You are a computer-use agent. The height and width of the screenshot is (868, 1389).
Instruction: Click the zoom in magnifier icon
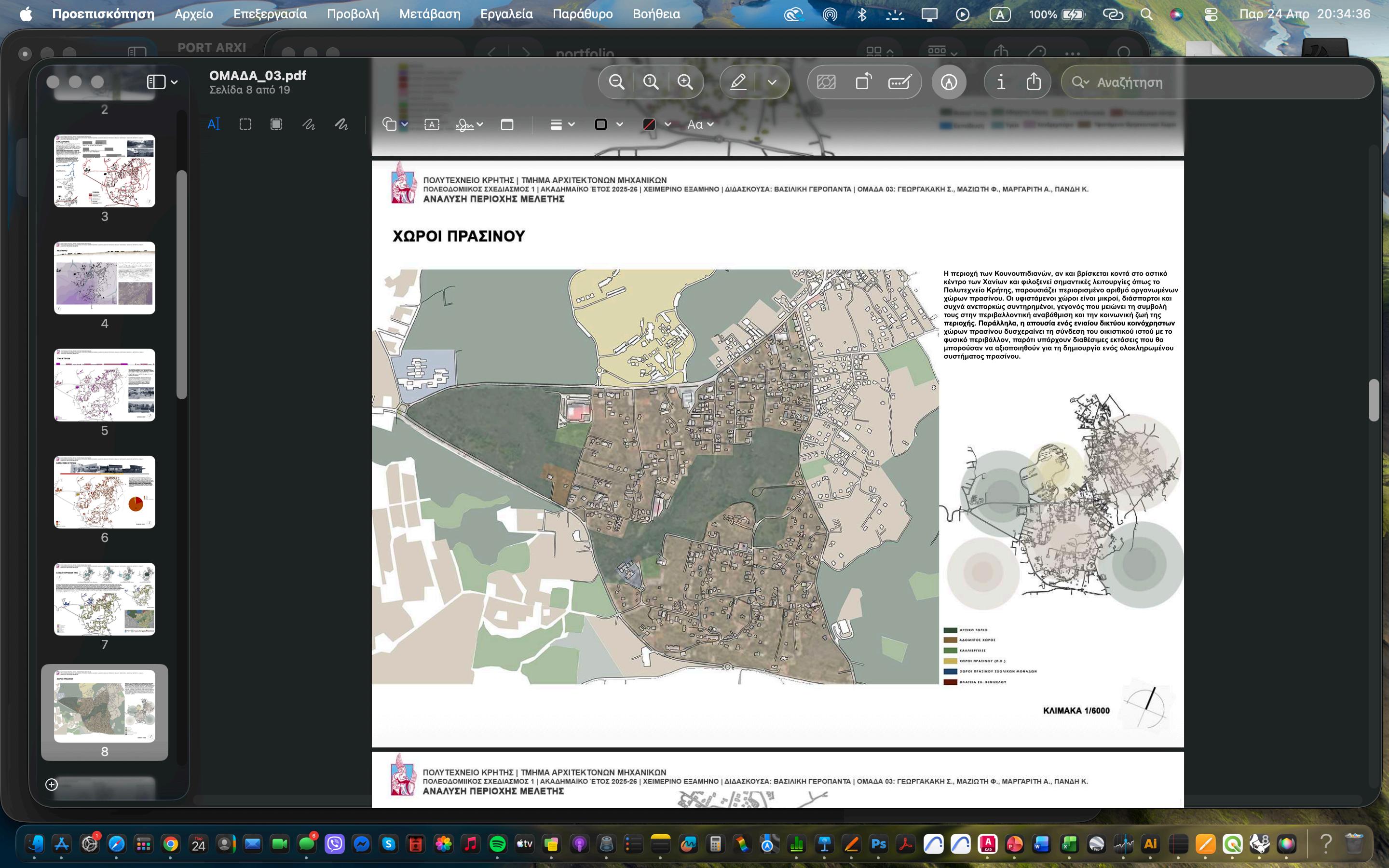[x=685, y=82]
